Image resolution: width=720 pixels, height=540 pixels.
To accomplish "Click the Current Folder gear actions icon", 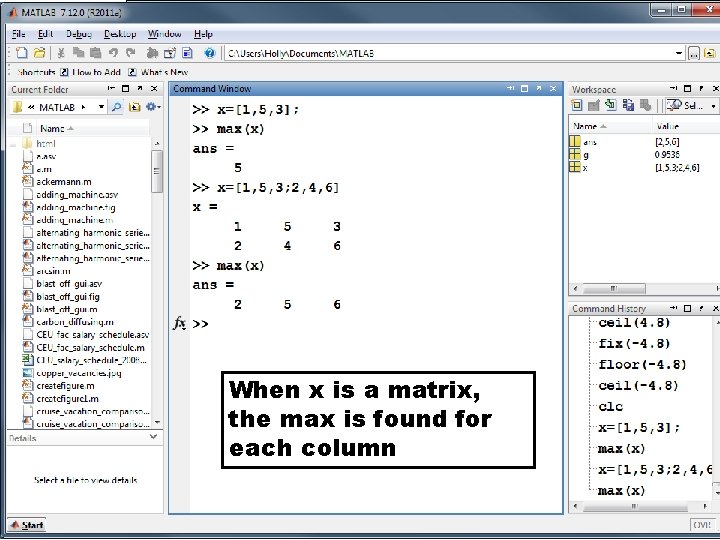I will click(x=153, y=107).
